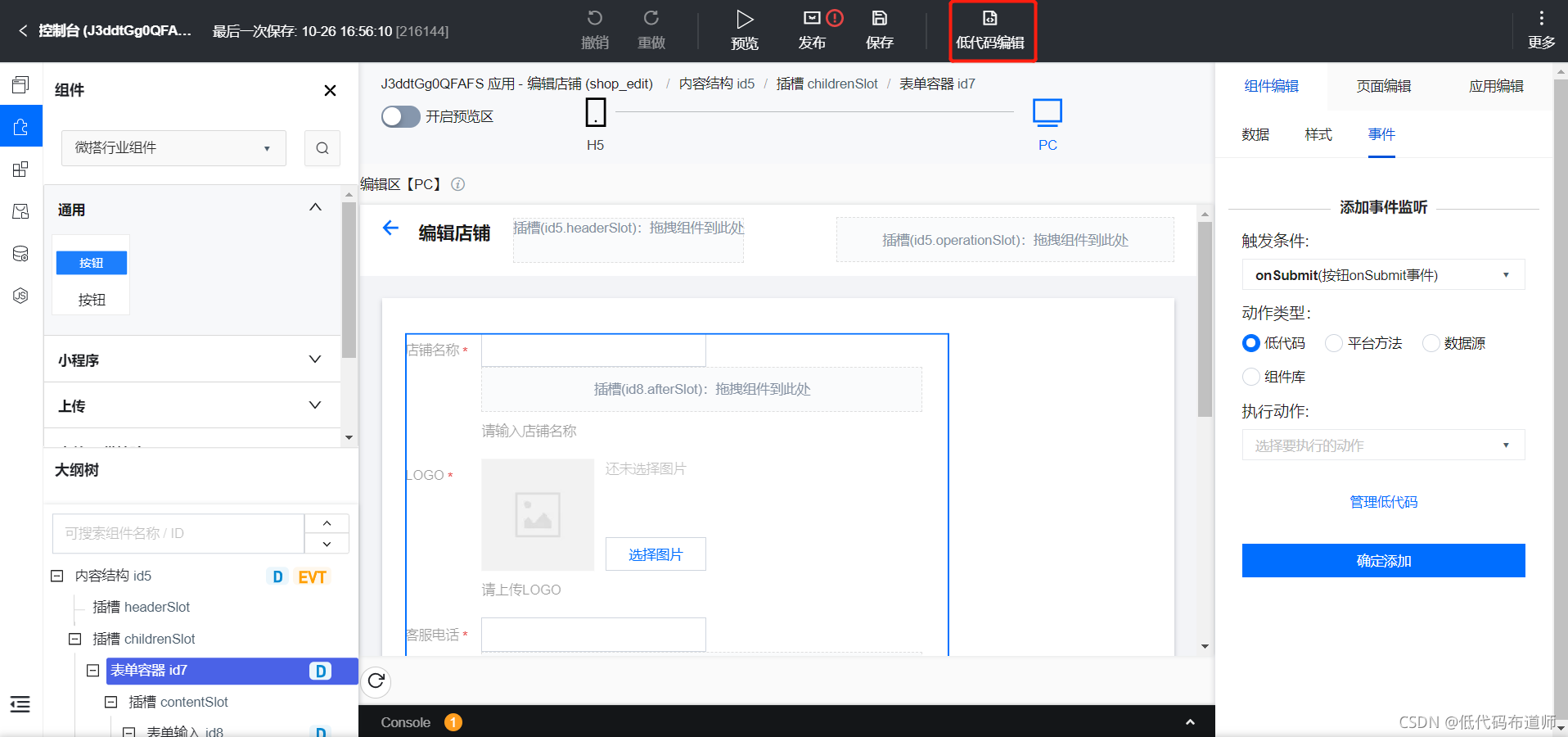Select the 低代码 action type radio
The width and height of the screenshot is (1568, 737).
pyautogui.click(x=1250, y=343)
